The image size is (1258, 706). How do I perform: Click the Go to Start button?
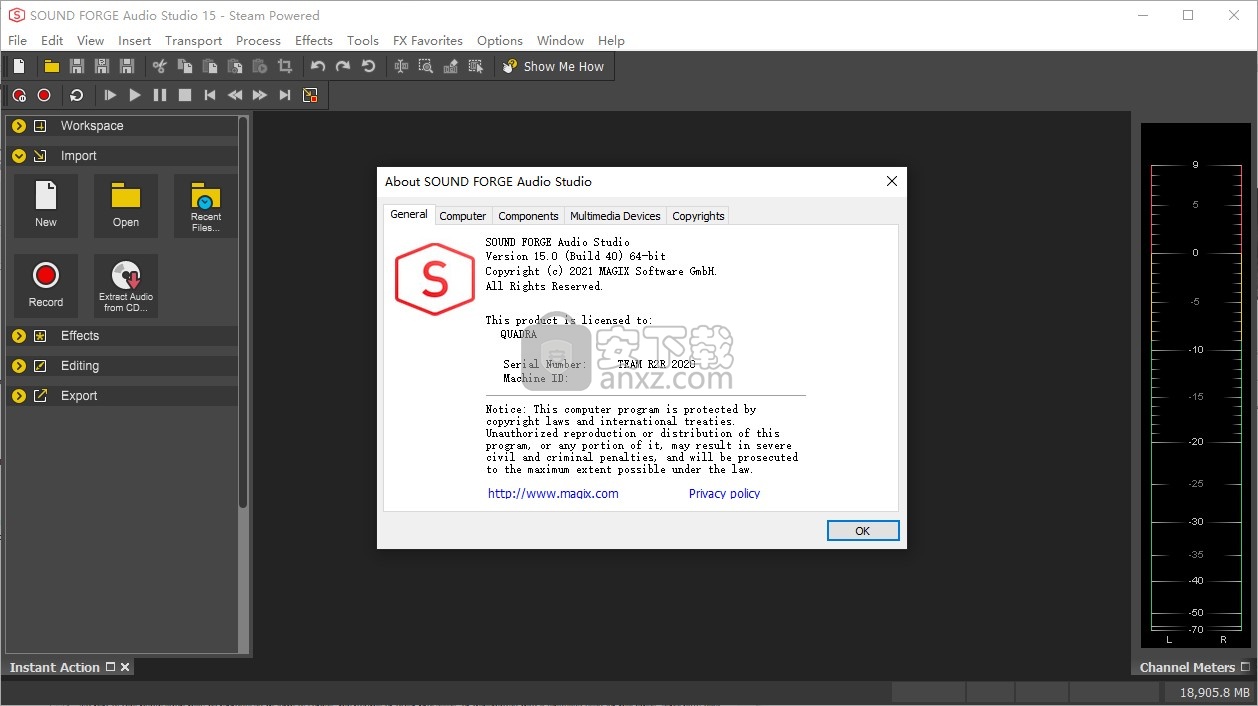[210, 95]
